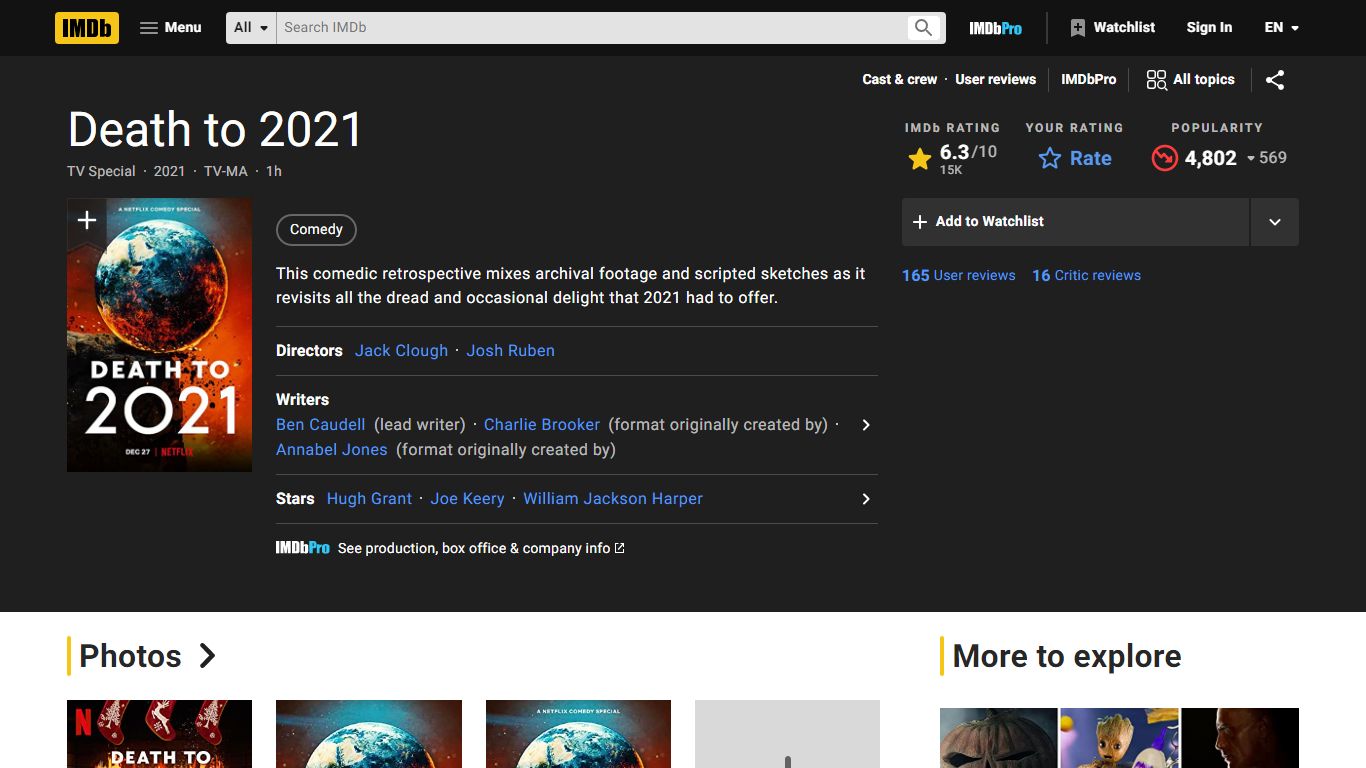Open writer Annabel Jones's page
Screen dimensions: 1366x768
coord(331,450)
